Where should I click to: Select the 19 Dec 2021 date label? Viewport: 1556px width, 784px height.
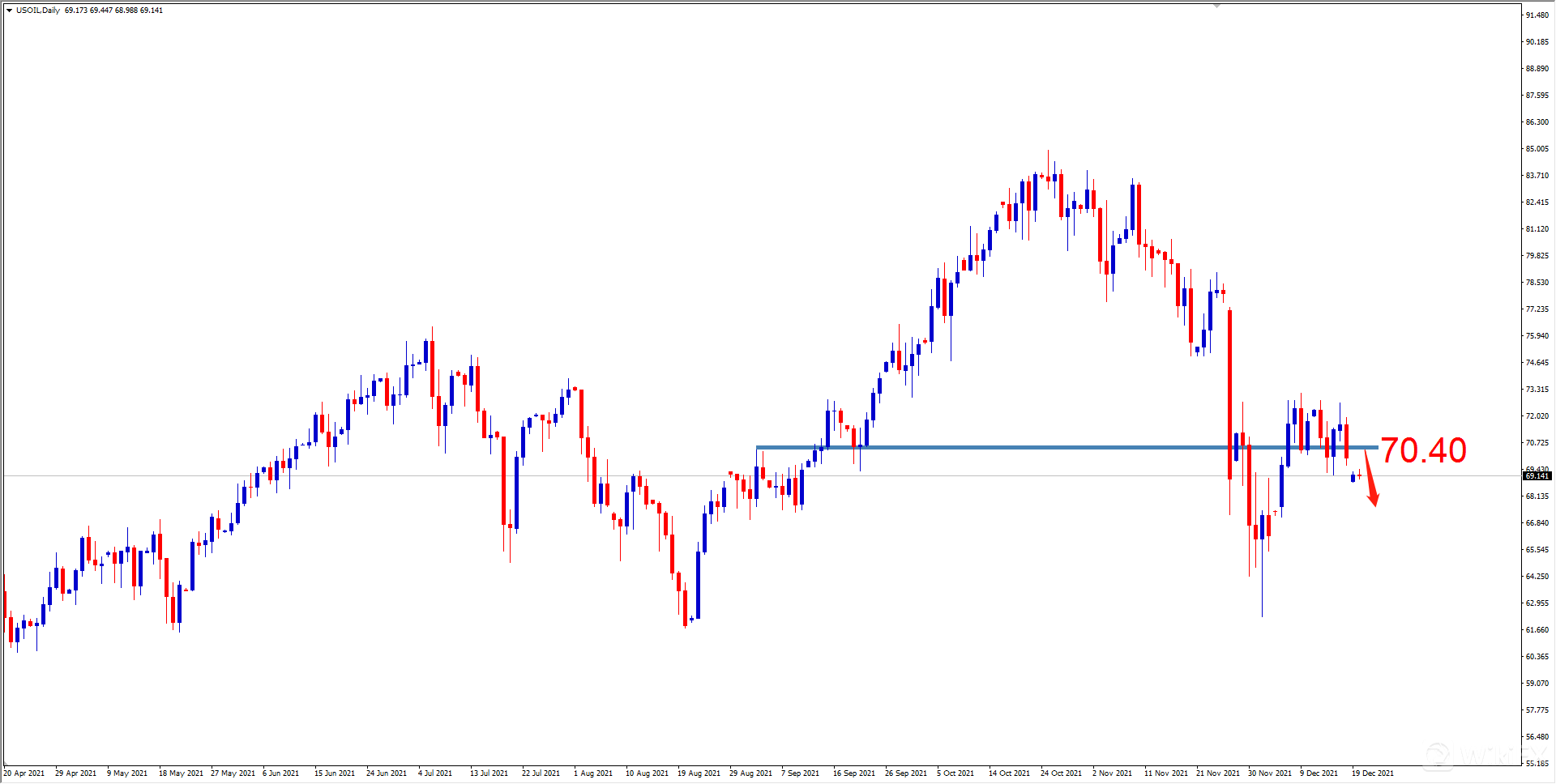pyautogui.click(x=1373, y=773)
